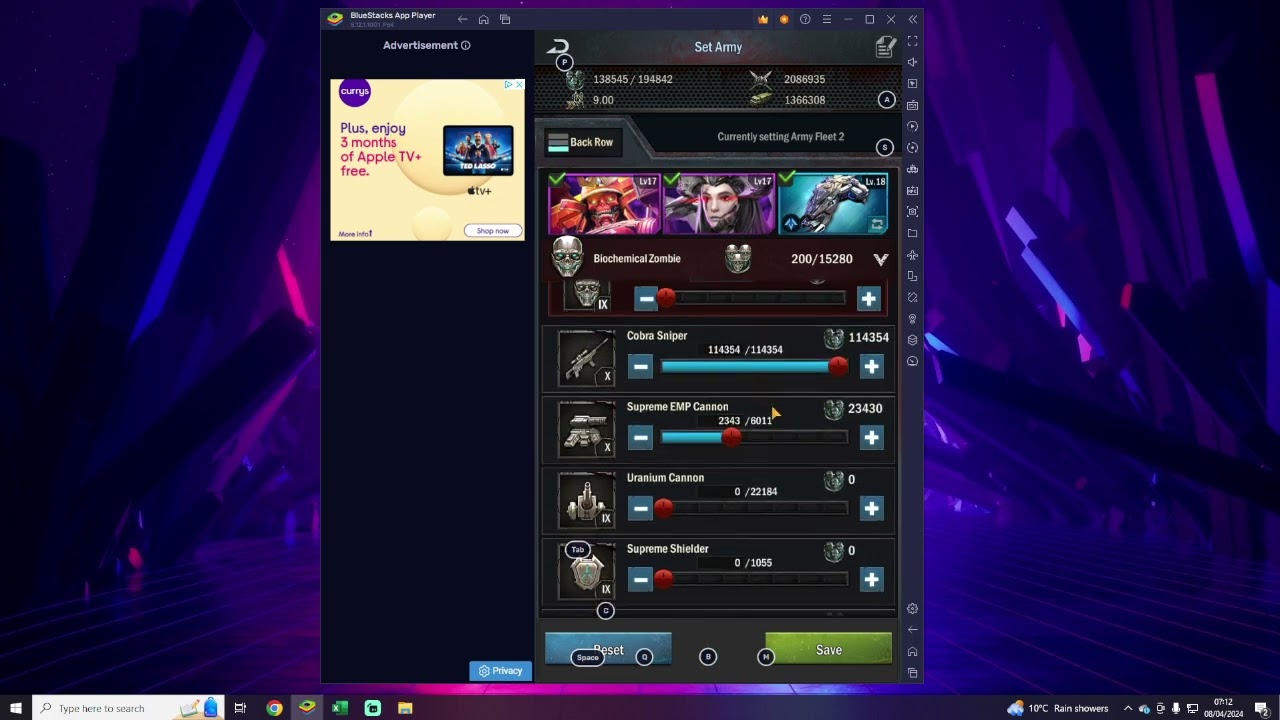1280x720 pixels.
Task: Click plus for Supreme EMP Cannon
Action: 871,438
